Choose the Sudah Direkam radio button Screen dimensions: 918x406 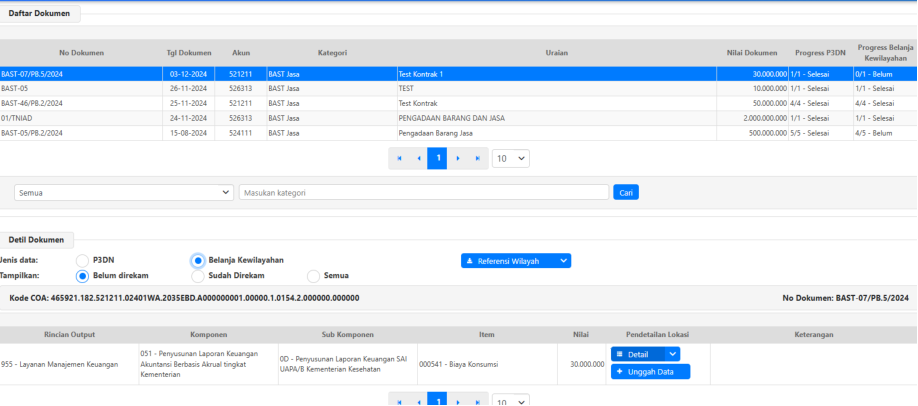(198, 276)
